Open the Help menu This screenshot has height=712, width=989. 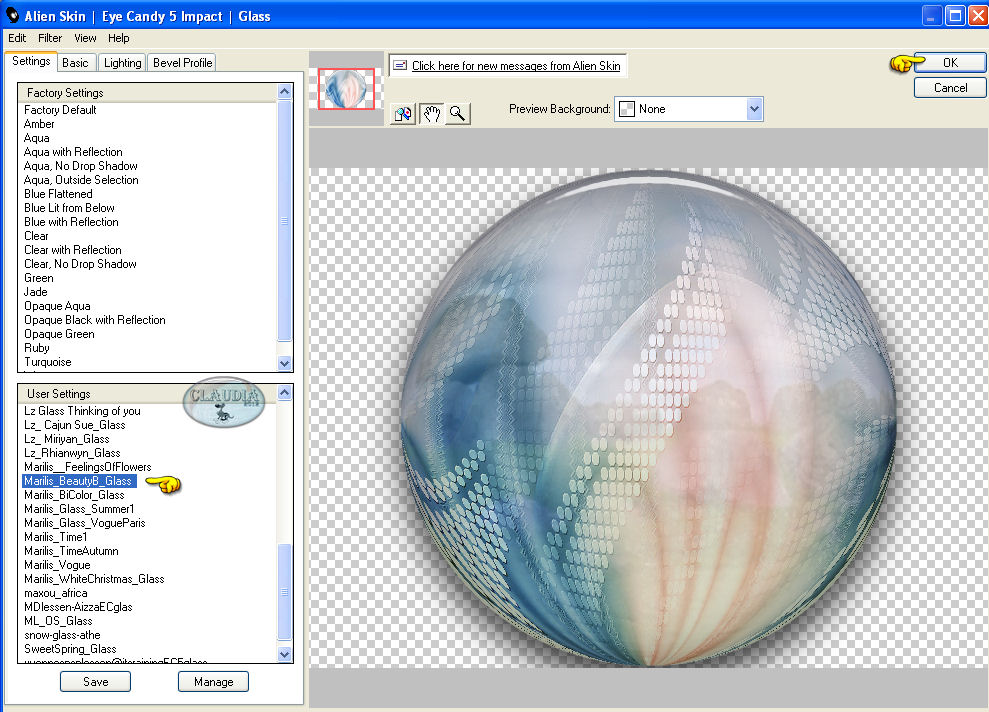tap(119, 38)
